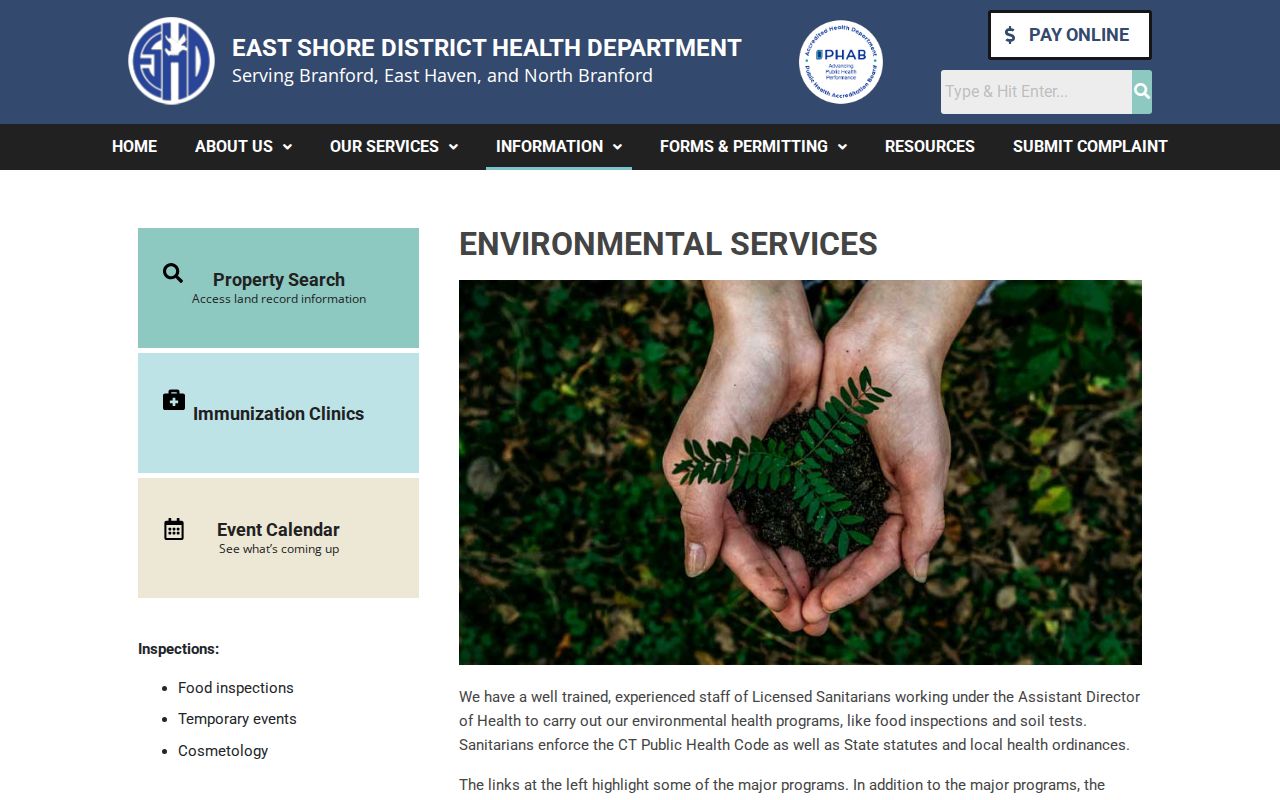1280x800 pixels.
Task: Click the Environmental Services heading
Action: (x=668, y=244)
